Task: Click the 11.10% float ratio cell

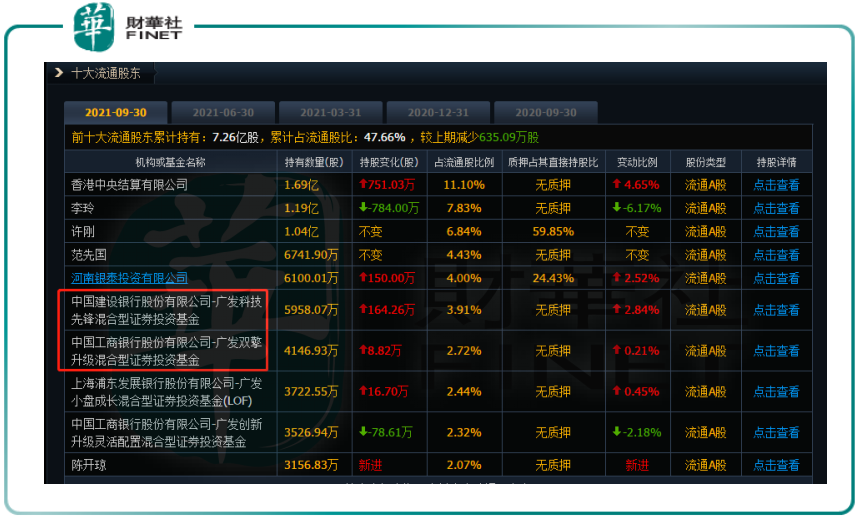Action: 464,185
